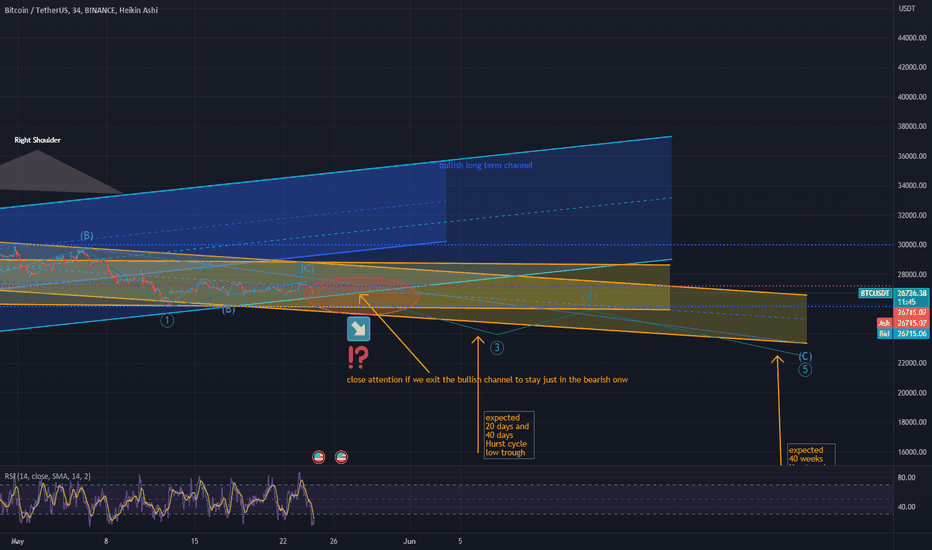Open the second US flag economic event icon
Image resolution: width=932 pixels, height=550 pixels.
click(x=341, y=457)
